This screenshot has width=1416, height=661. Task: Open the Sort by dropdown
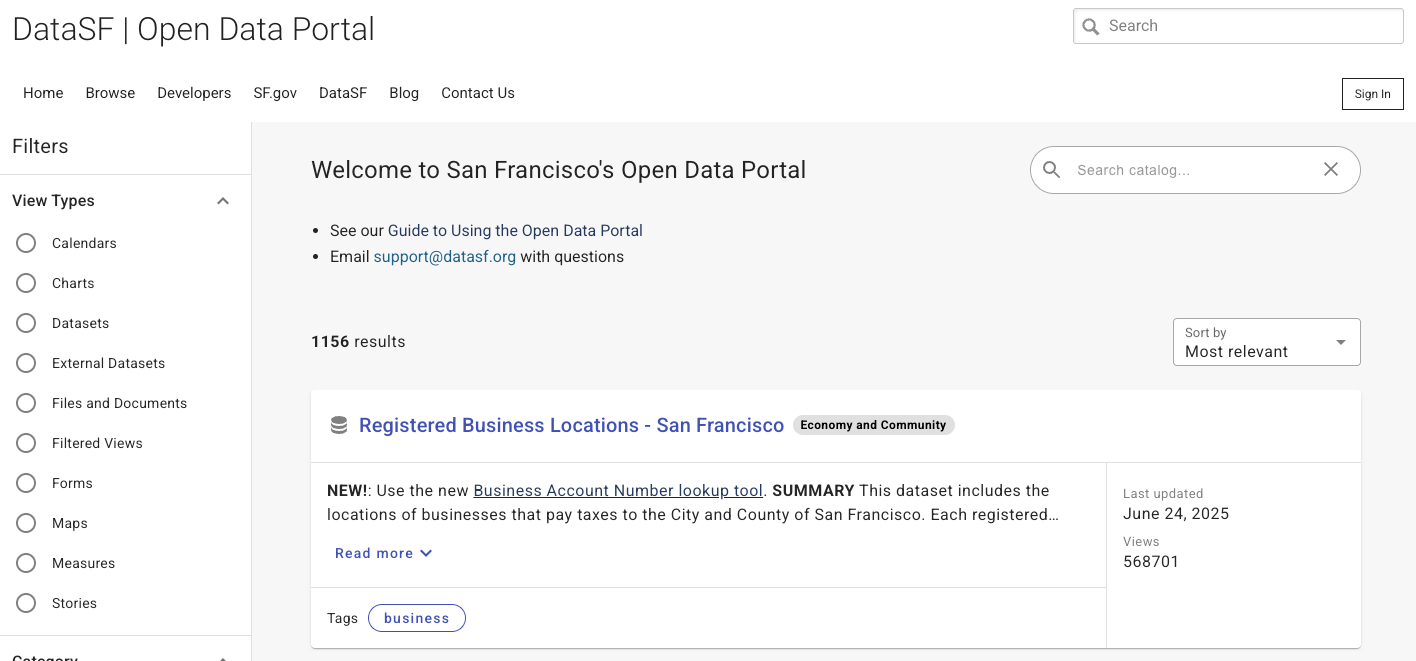point(1266,342)
